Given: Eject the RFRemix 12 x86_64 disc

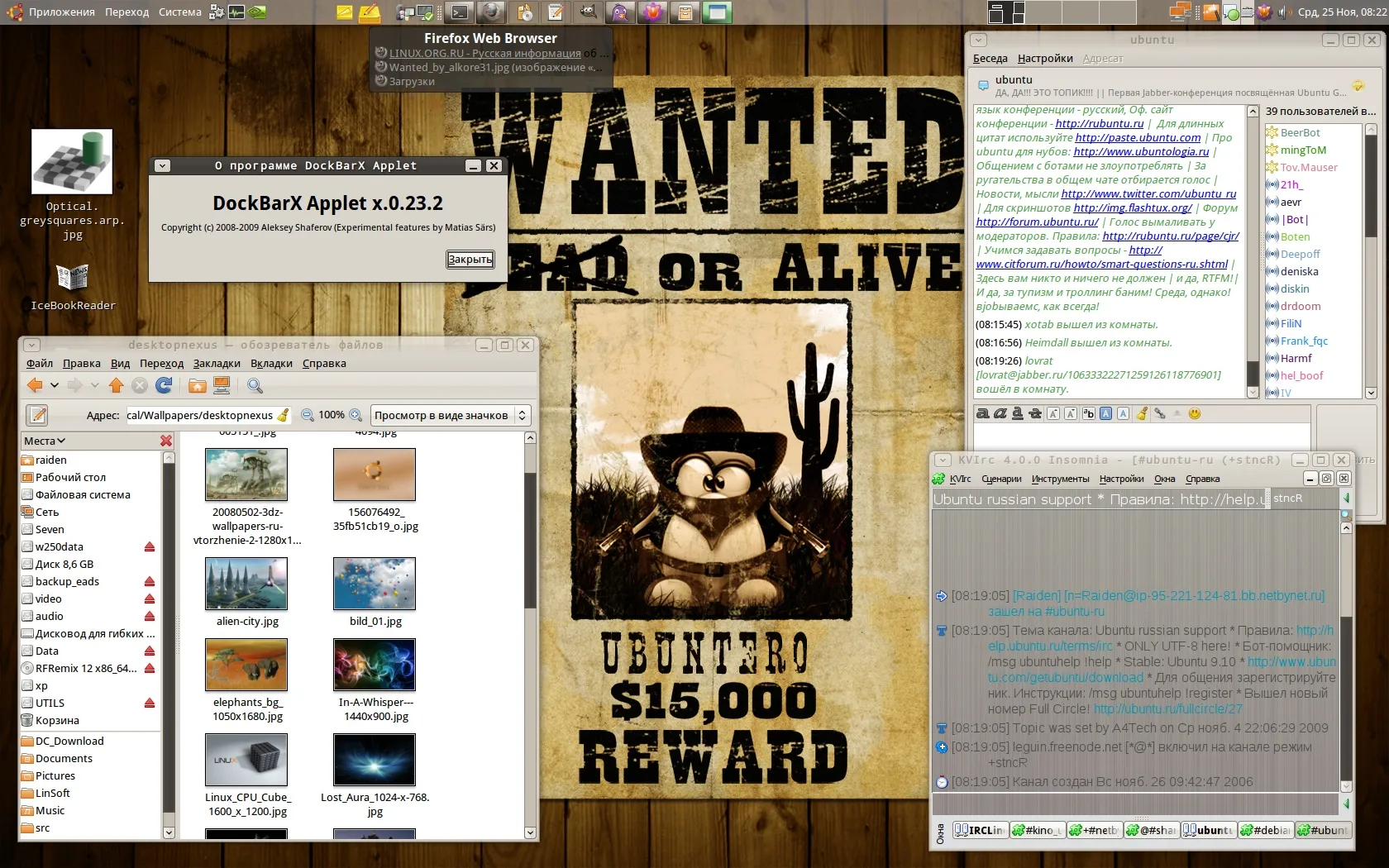Looking at the screenshot, I should coord(150,668).
